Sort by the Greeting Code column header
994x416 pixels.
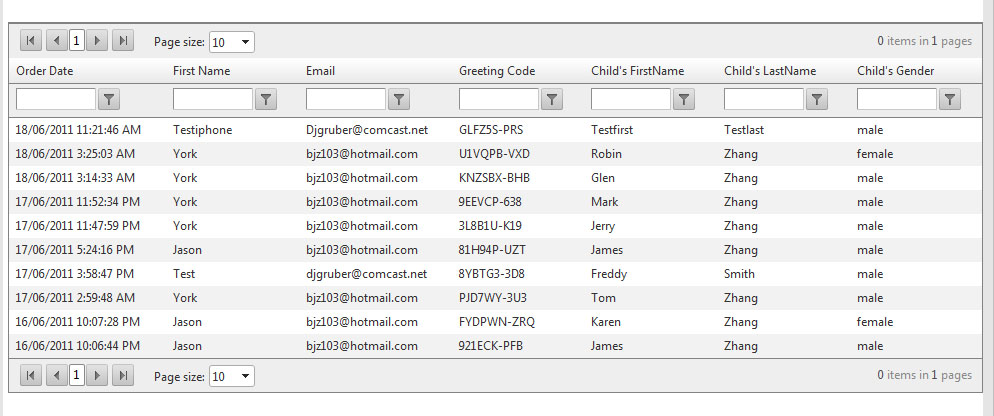497,71
